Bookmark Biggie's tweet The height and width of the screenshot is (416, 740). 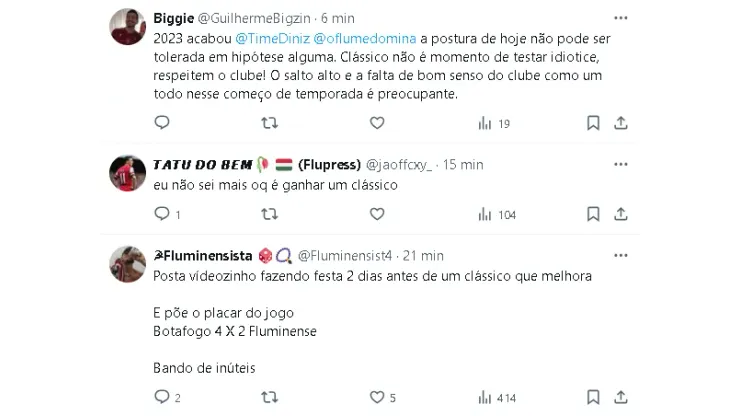(593, 123)
